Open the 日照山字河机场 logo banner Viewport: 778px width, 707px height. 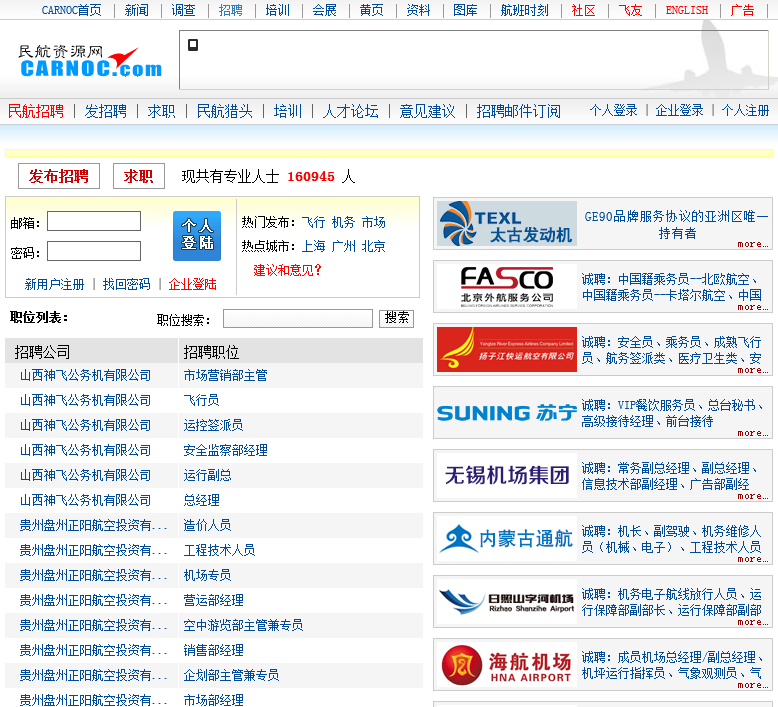[x=507, y=601]
